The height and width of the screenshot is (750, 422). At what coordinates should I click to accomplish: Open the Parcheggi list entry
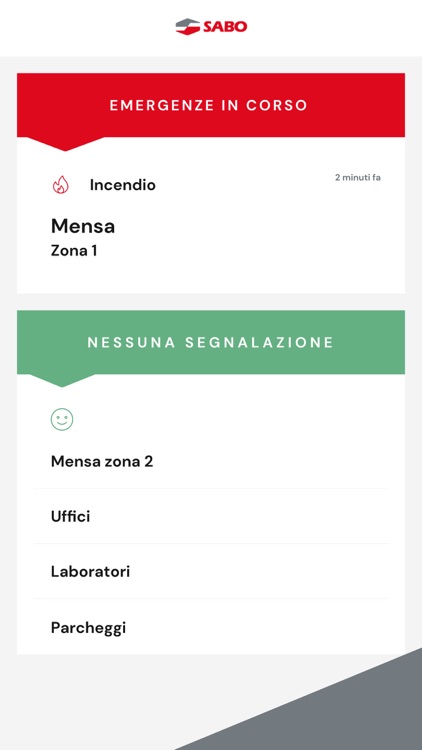click(x=211, y=627)
